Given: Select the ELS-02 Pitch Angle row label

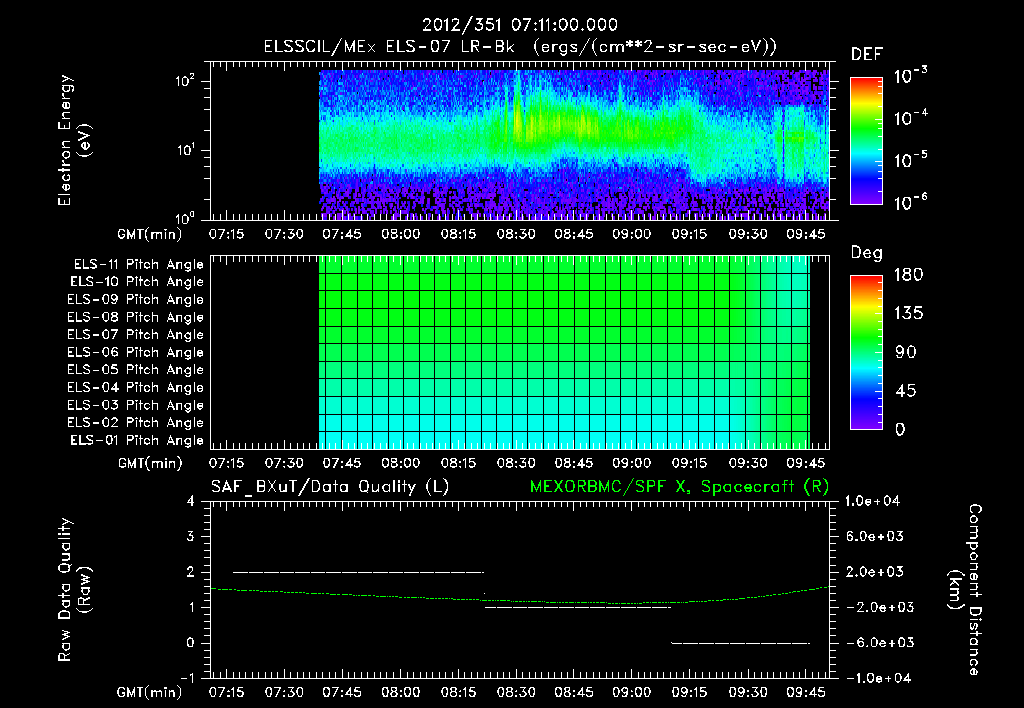Looking at the screenshot, I should point(136,423).
